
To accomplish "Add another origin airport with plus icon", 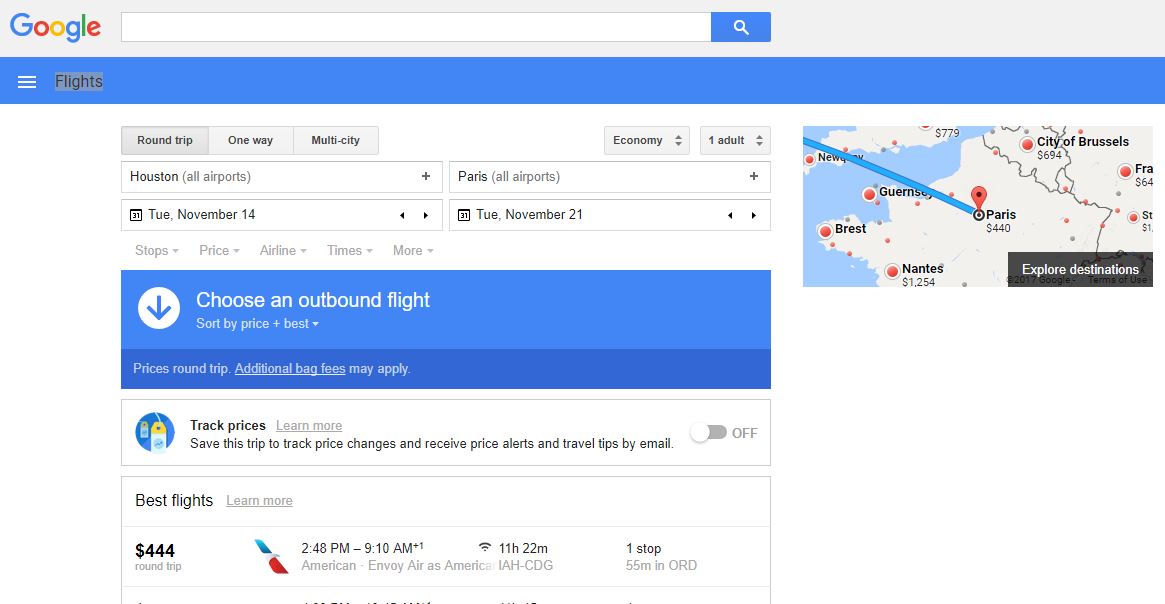I will point(426,177).
